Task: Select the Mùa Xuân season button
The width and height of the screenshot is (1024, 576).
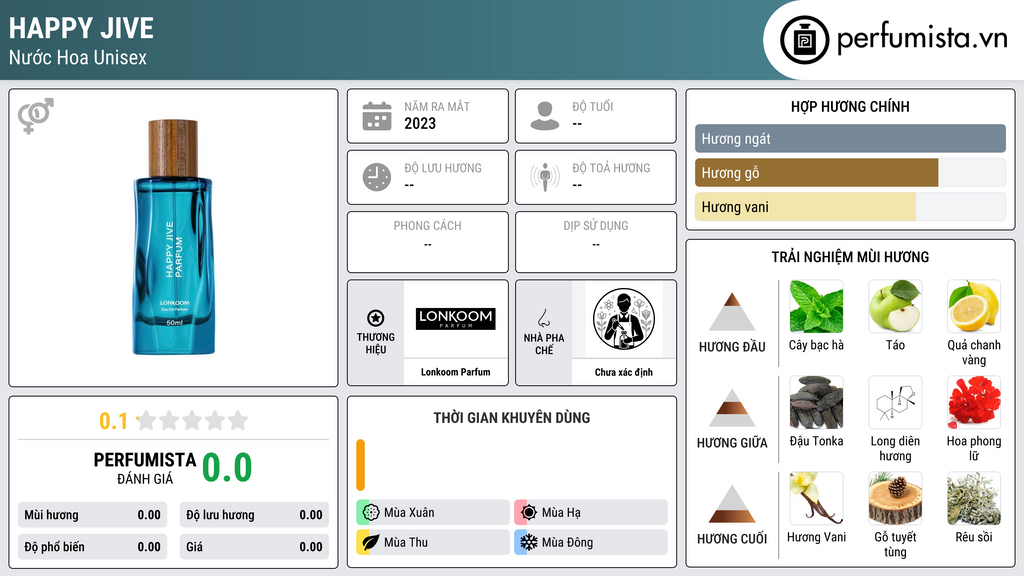Action: [x=433, y=512]
